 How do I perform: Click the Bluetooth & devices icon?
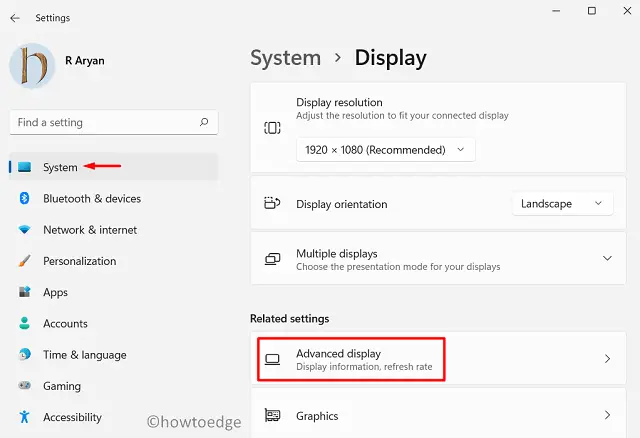click(x=25, y=198)
